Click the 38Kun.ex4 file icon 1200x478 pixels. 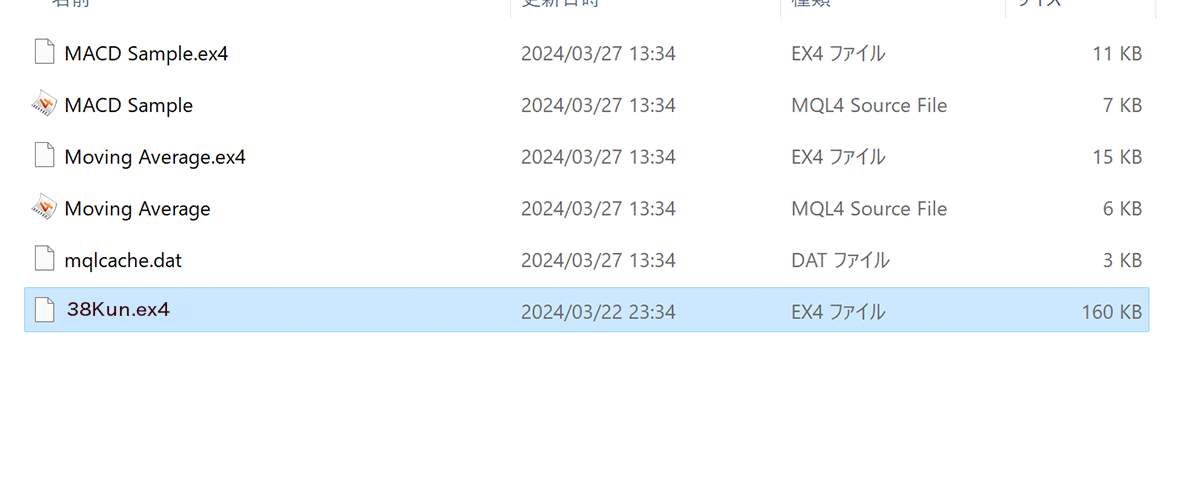(43, 310)
